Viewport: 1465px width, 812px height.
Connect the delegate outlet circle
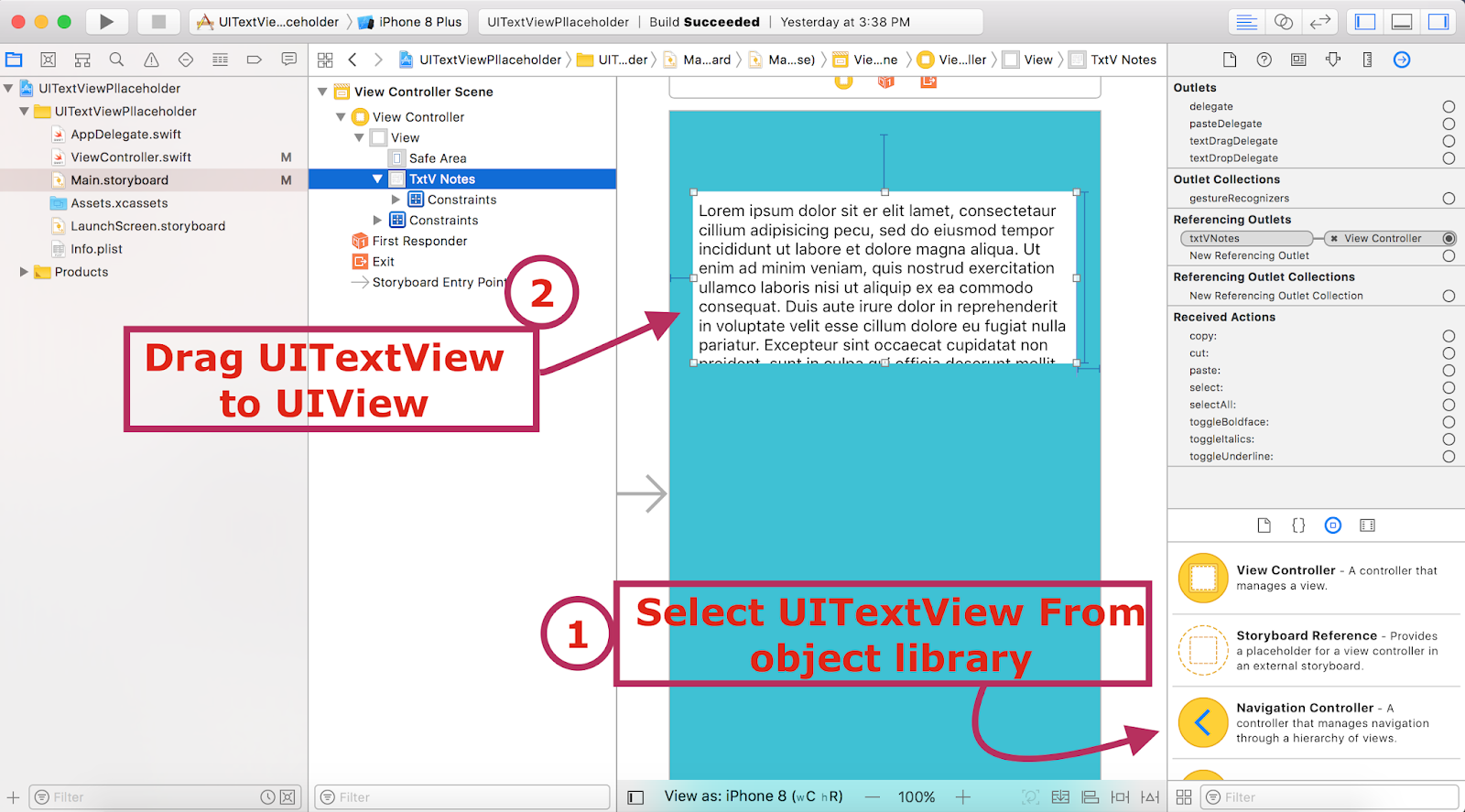(1449, 107)
